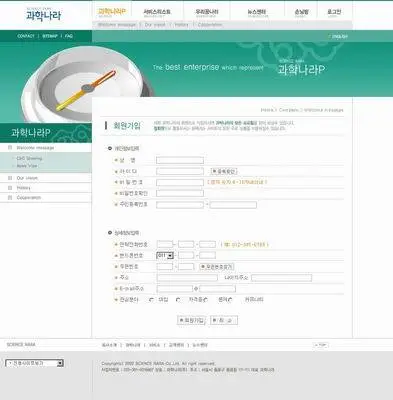The width and height of the screenshot is (393, 400).
Task: Click the CONTACT link in the green bar
Action: click(x=26, y=36)
